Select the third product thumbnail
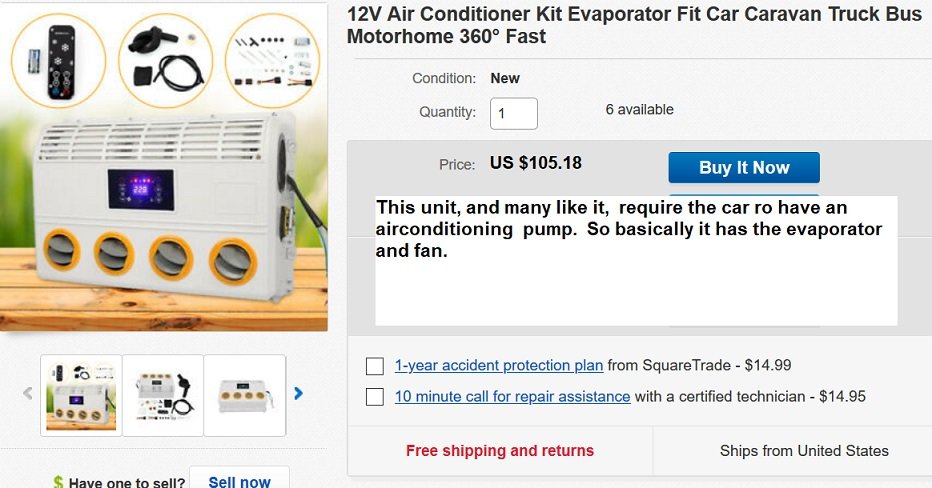This screenshot has height=488, width=932. [x=245, y=395]
